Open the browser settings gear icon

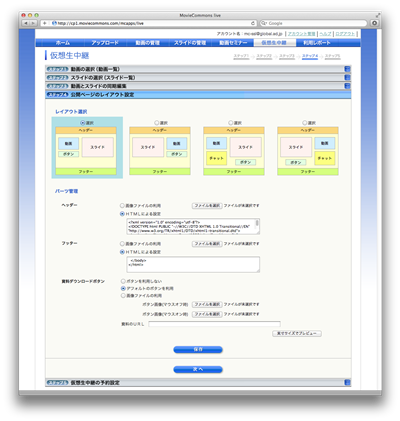[375, 23]
